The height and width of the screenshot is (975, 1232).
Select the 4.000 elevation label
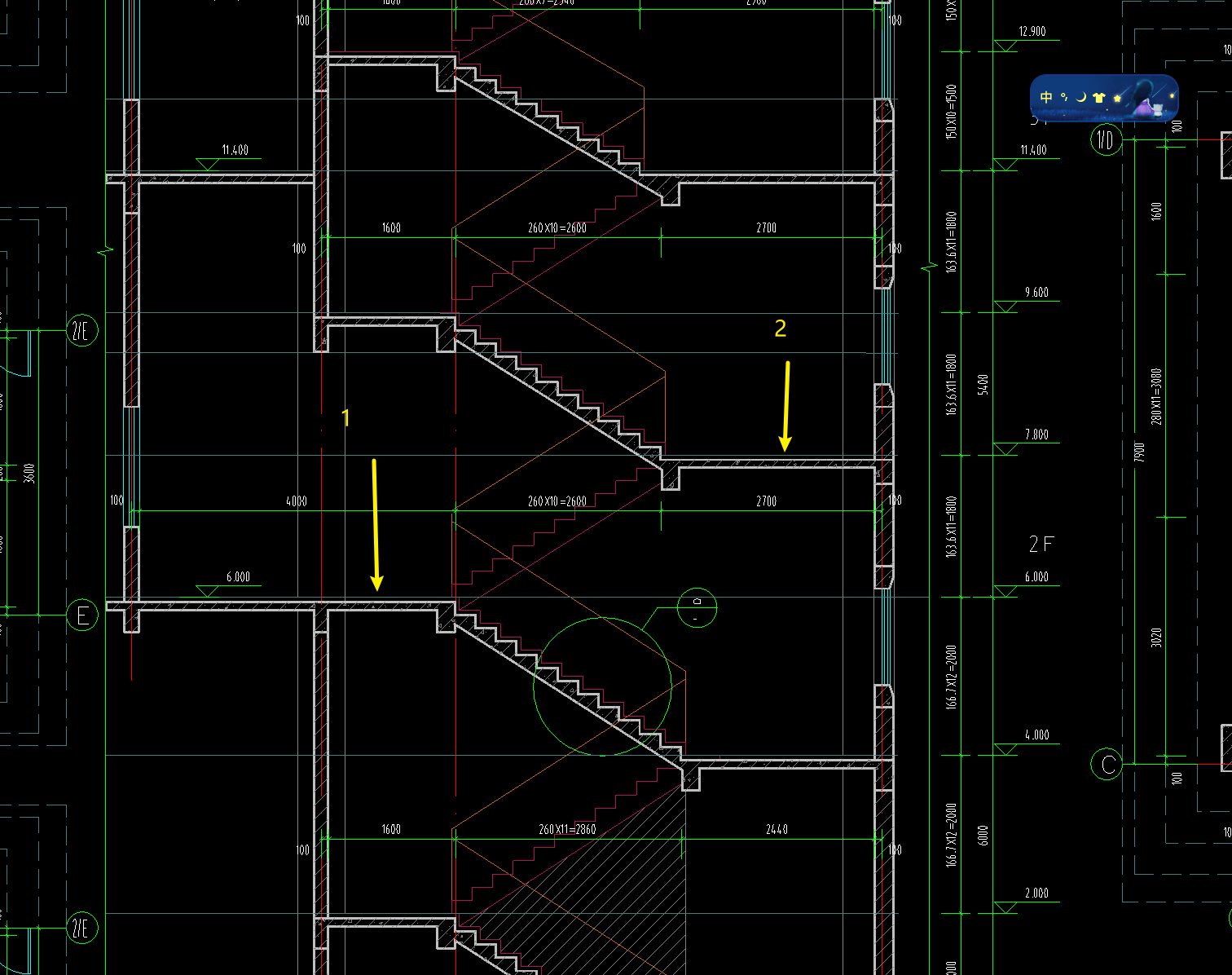pos(1036,735)
